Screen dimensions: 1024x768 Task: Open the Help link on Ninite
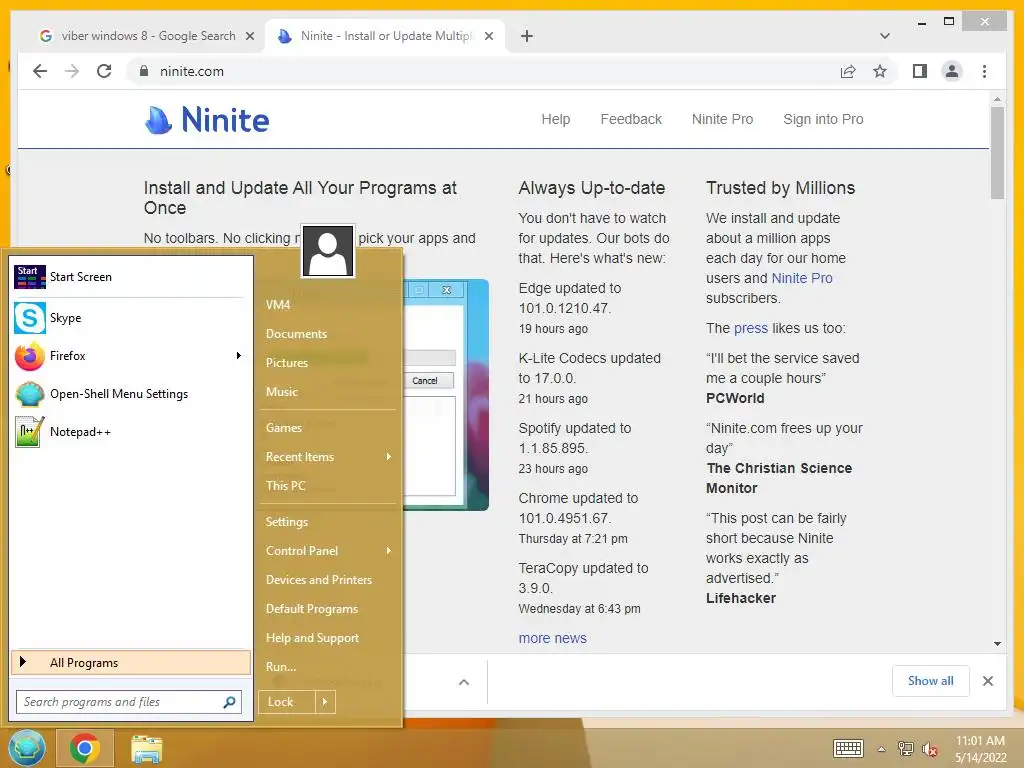[556, 120]
